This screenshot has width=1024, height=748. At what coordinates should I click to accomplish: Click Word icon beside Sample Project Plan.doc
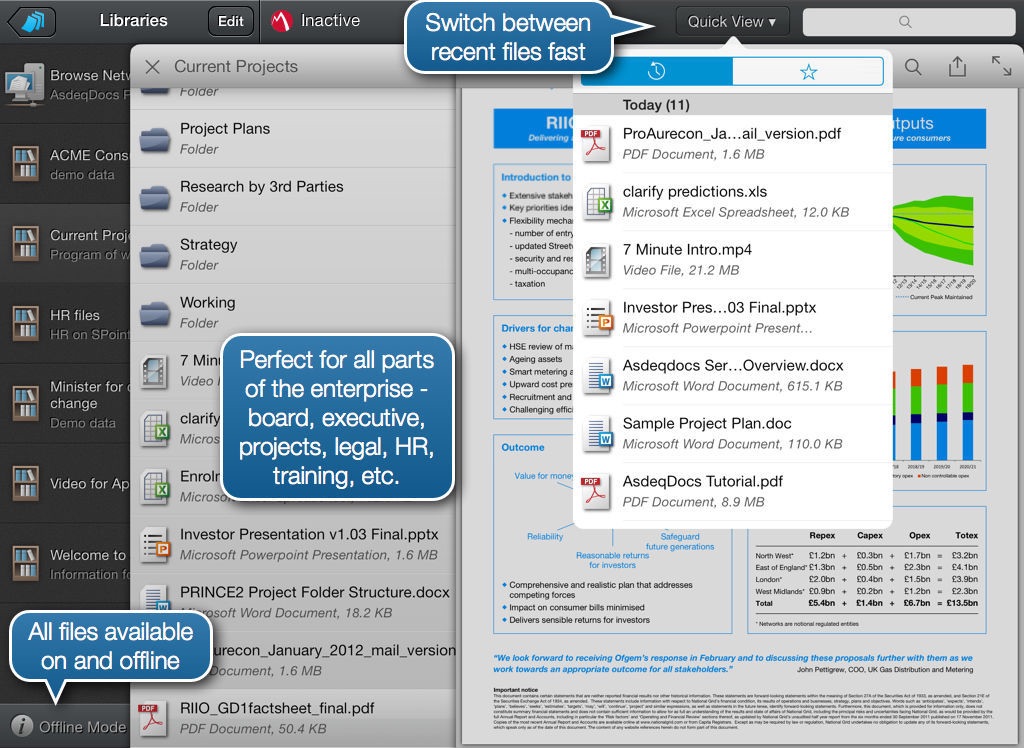(598, 434)
